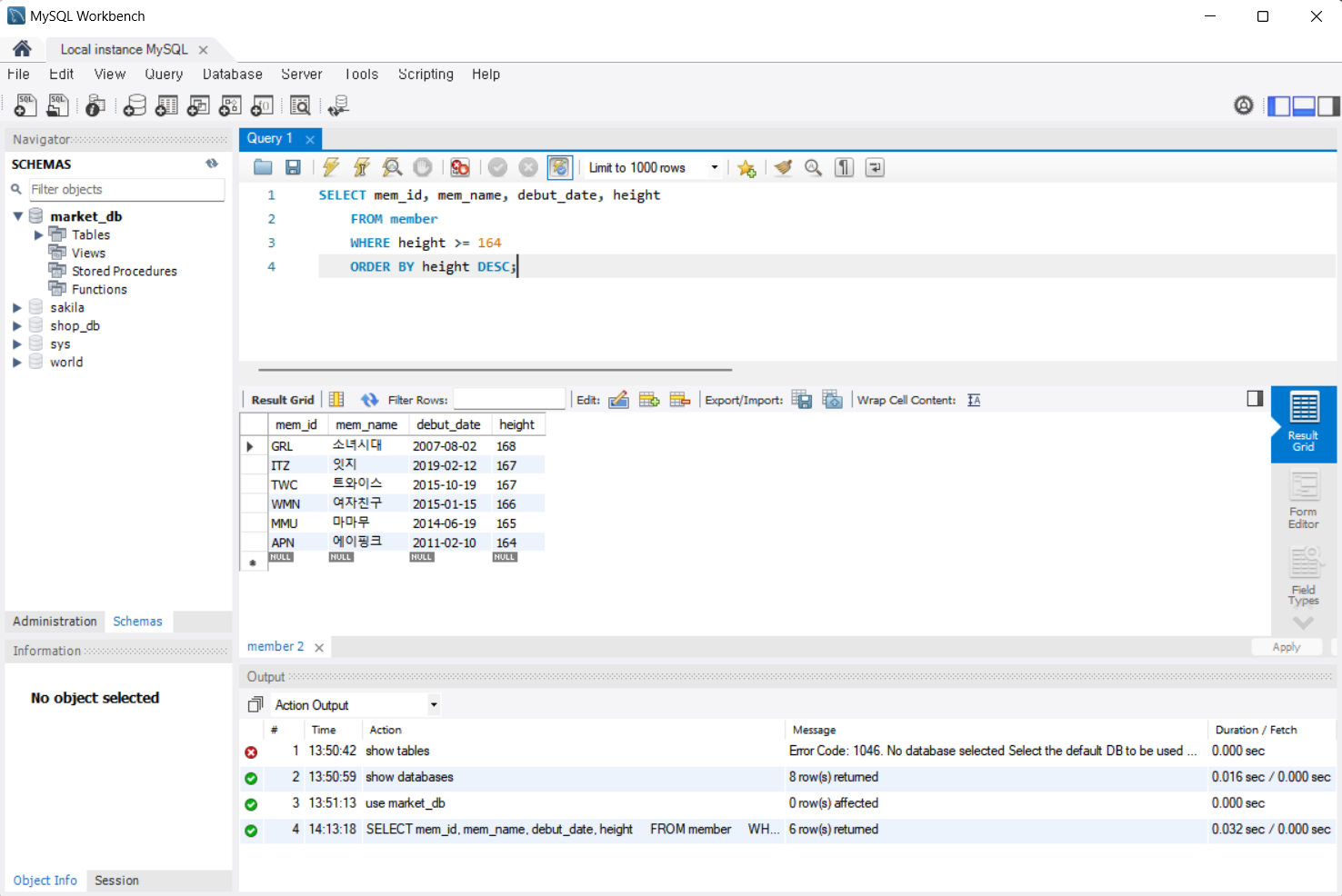Open a script file in editor

click(x=263, y=167)
